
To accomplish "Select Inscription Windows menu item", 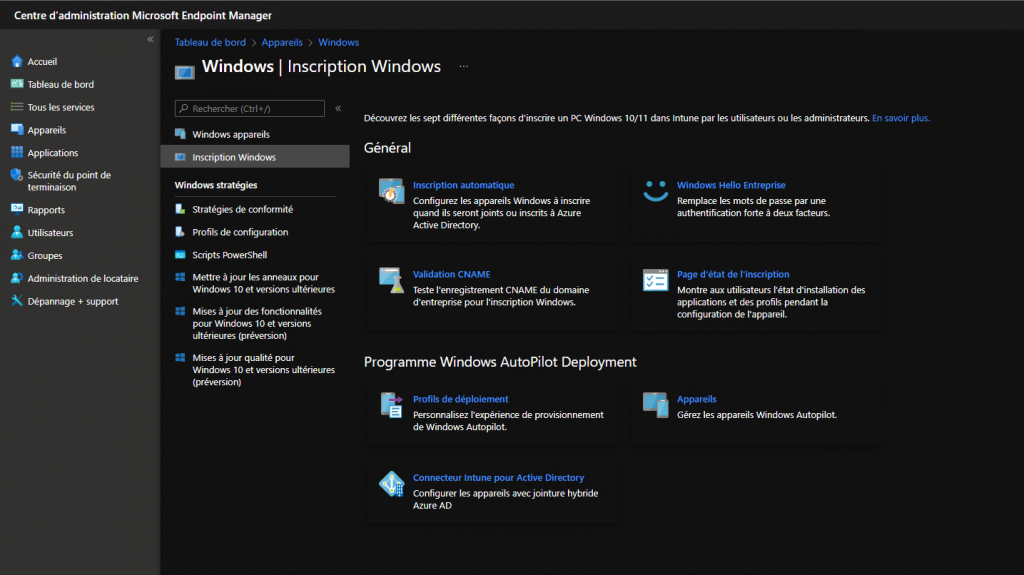I will [255, 157].
